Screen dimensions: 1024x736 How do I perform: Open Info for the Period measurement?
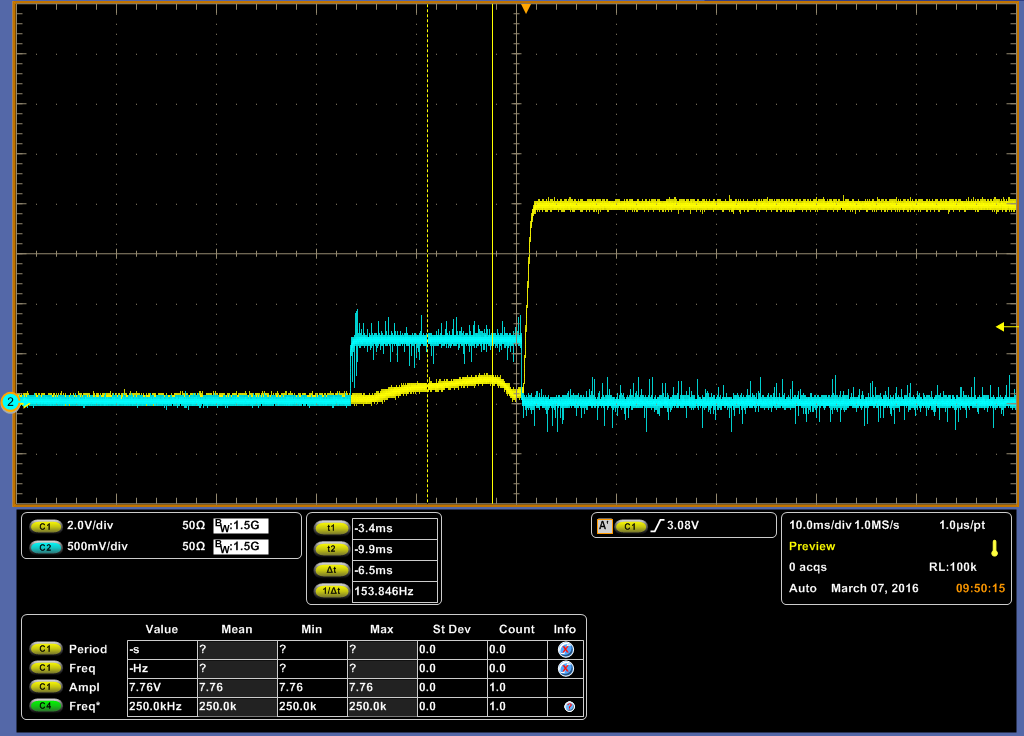tap(565, 648)
